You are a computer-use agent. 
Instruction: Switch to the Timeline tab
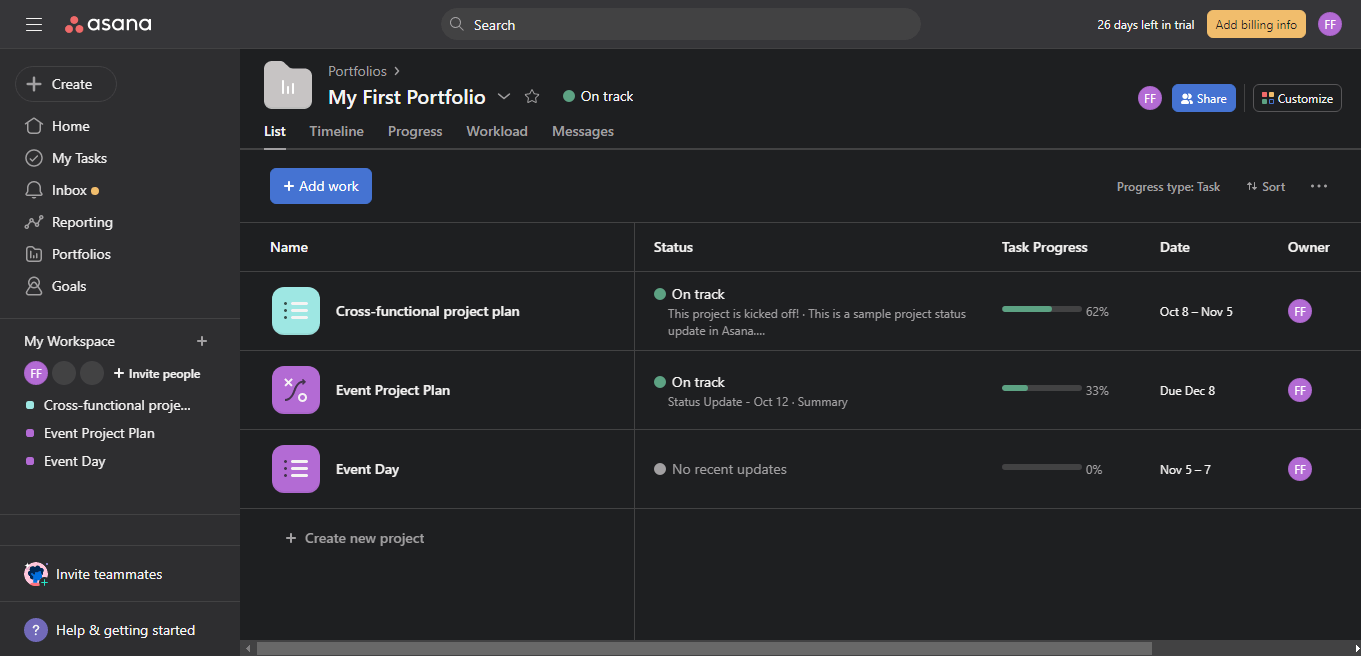(x=336, y=131)
